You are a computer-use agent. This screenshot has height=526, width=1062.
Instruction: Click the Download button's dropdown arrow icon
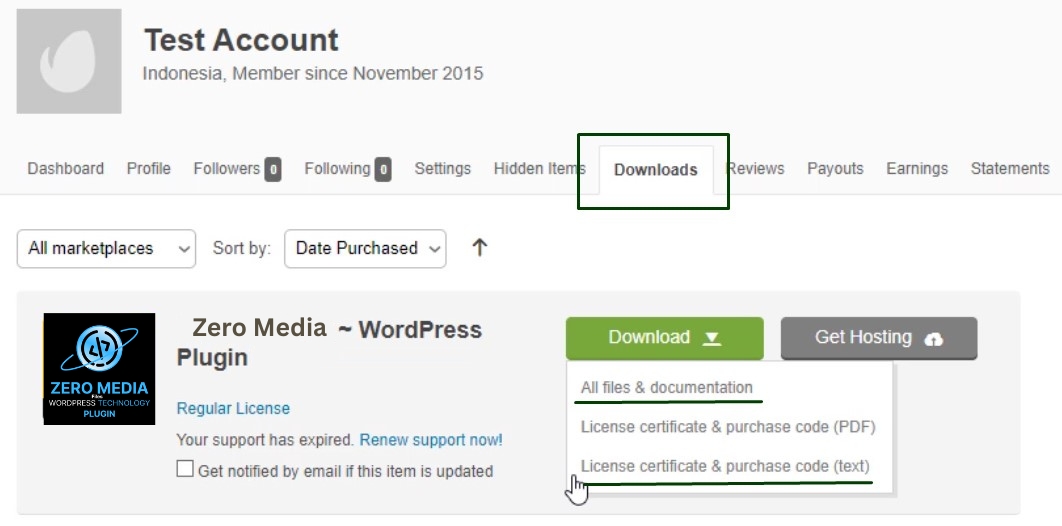711,338
